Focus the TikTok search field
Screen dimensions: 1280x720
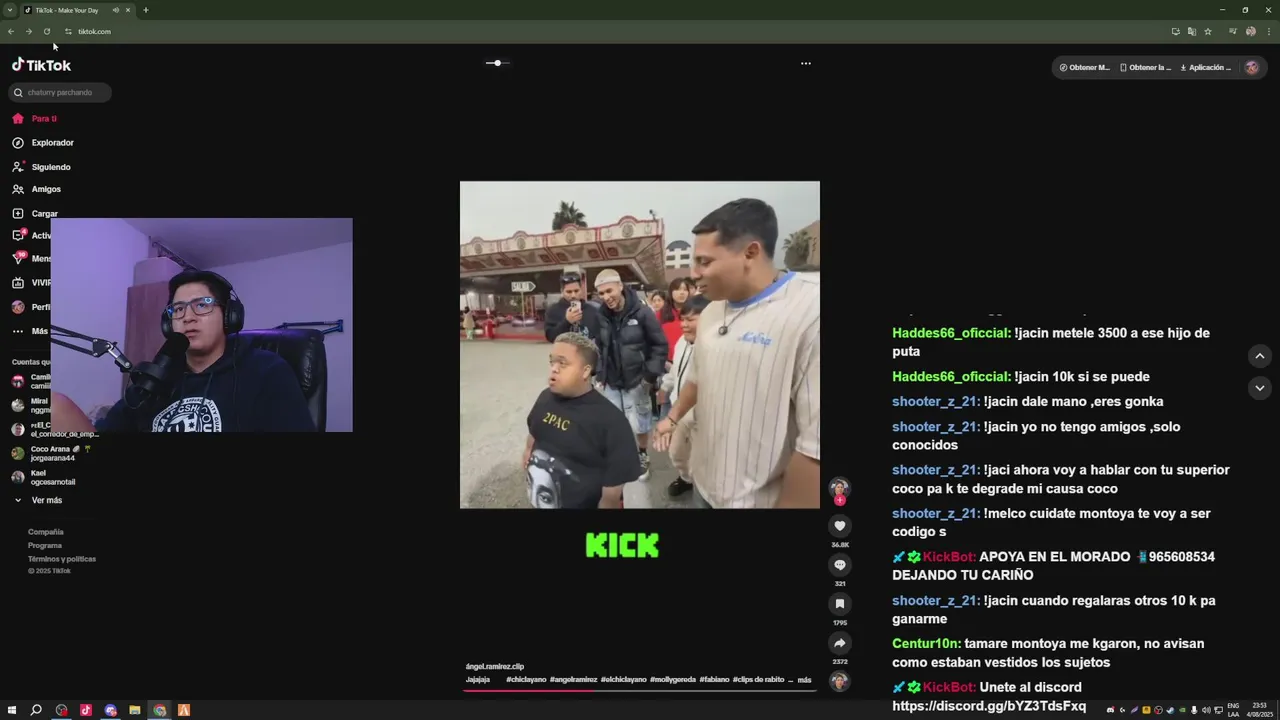pyautogui.click(x=61, y=92)
